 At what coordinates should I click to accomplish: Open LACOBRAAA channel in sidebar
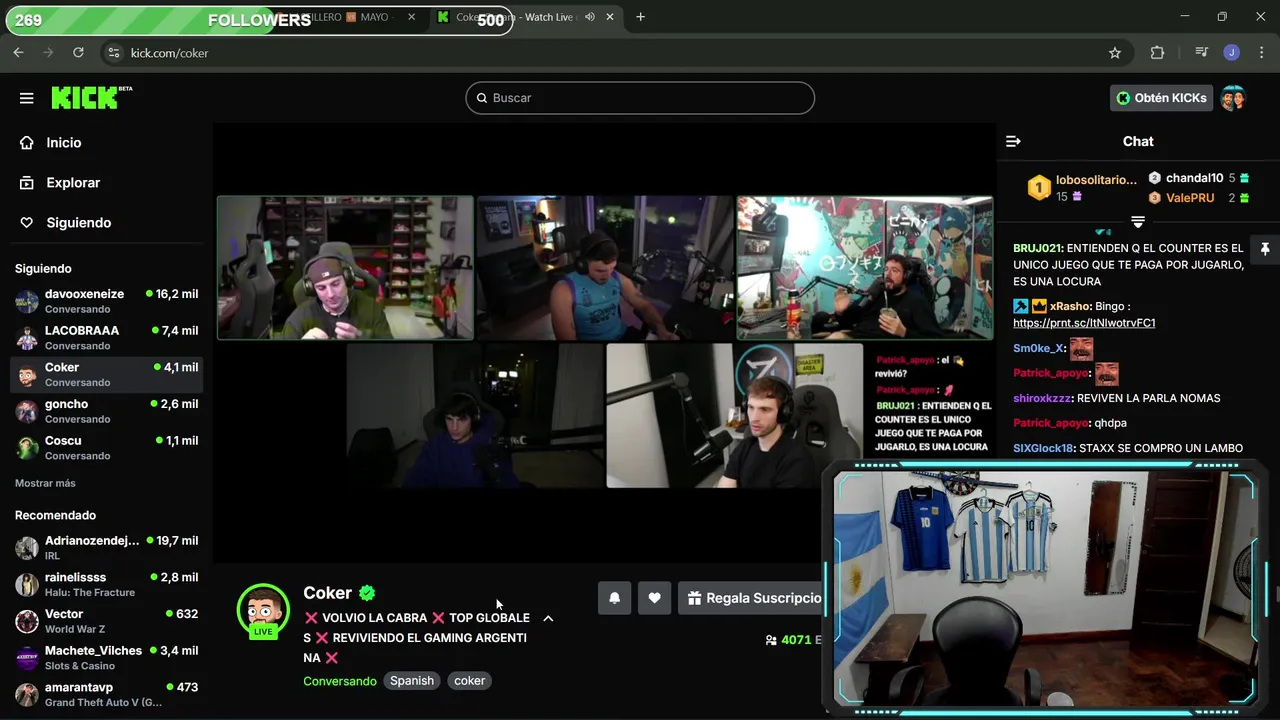(107, 338)
